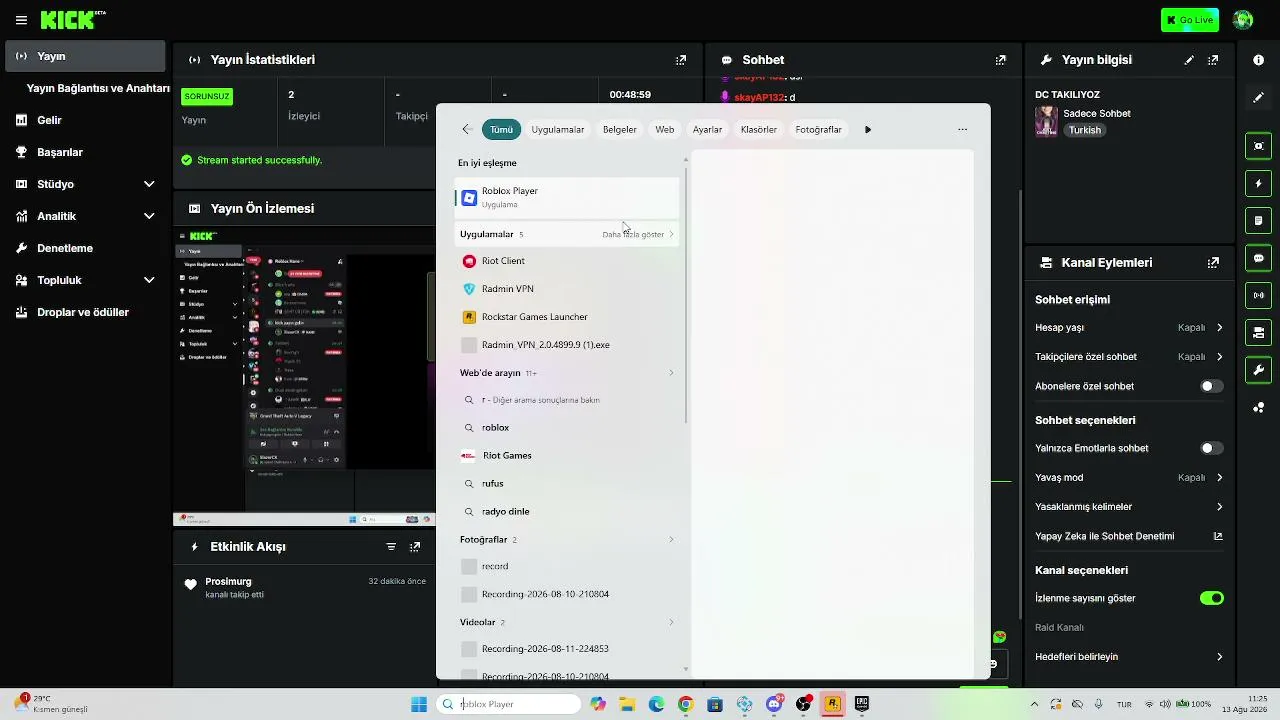Expand Web'de arayın search section

pos(671,373)
